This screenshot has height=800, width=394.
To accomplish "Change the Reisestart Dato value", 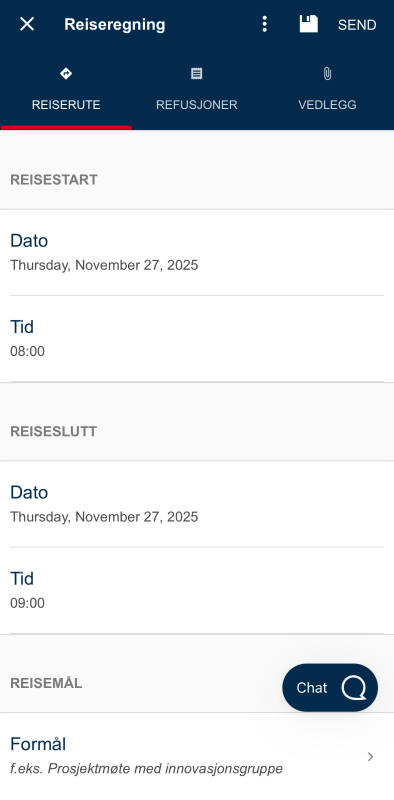I will click(x=197, y=253).
